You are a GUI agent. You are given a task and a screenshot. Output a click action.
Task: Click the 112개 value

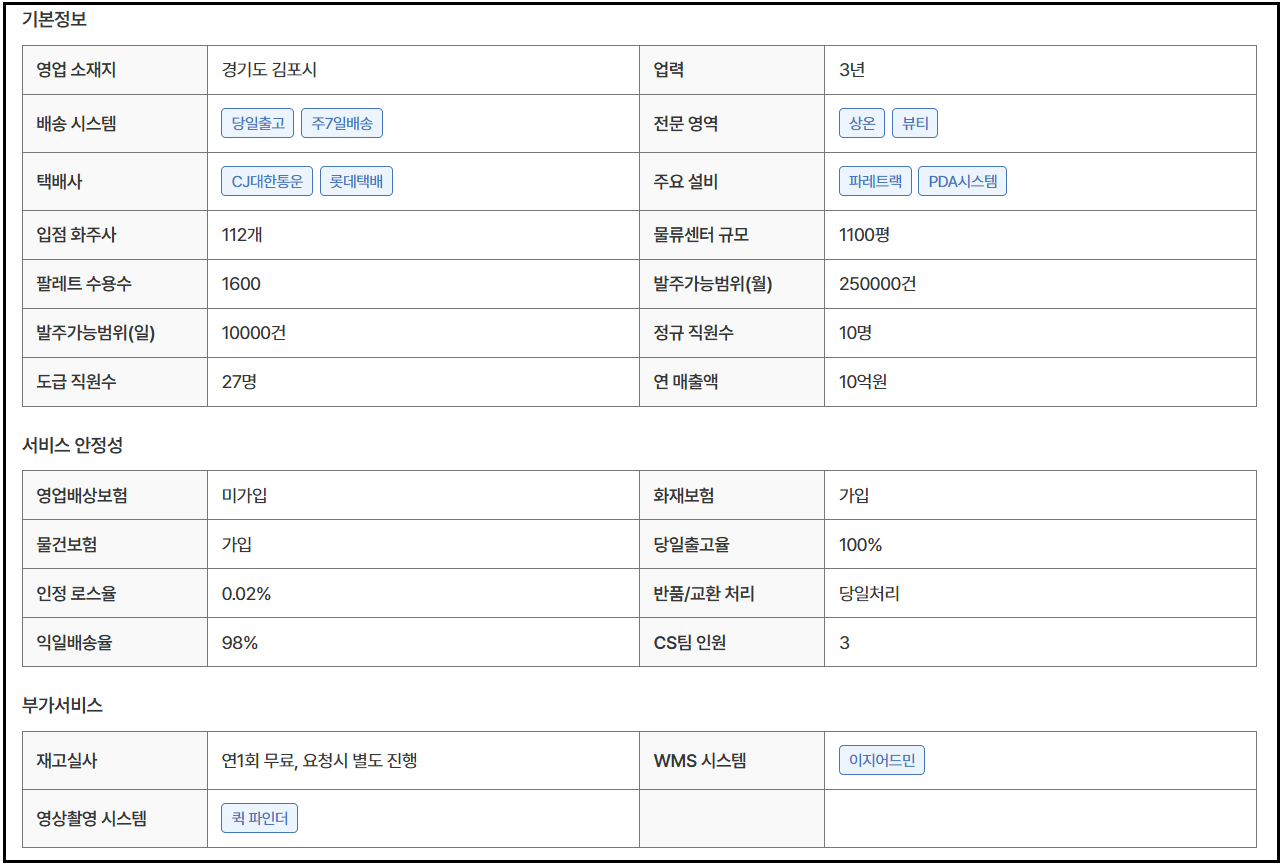[242, 235]
